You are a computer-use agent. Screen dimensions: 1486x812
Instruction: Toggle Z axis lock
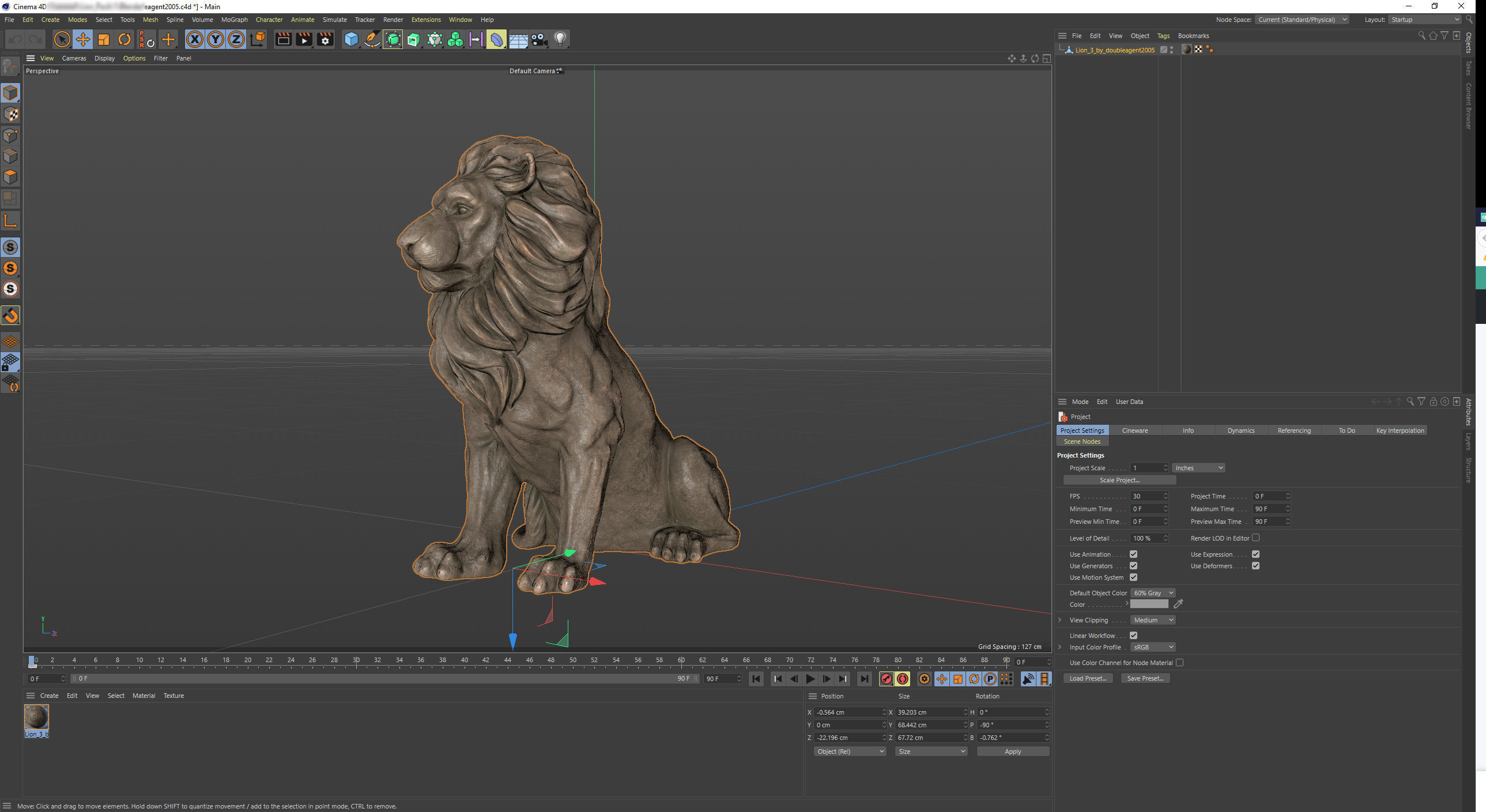[x=236, y=39]
